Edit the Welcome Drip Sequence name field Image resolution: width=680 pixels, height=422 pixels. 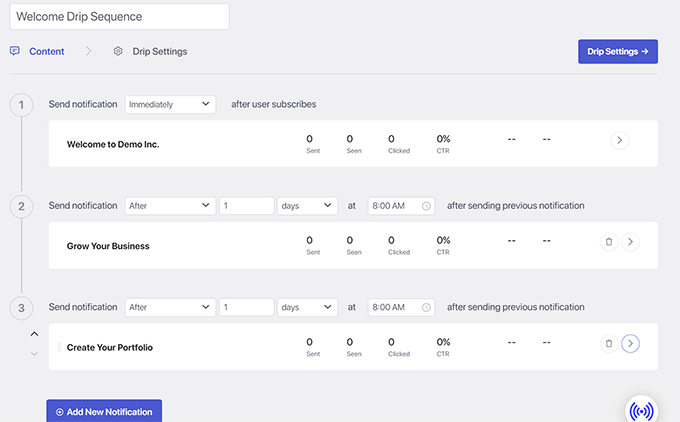click(x=117, y=17)
